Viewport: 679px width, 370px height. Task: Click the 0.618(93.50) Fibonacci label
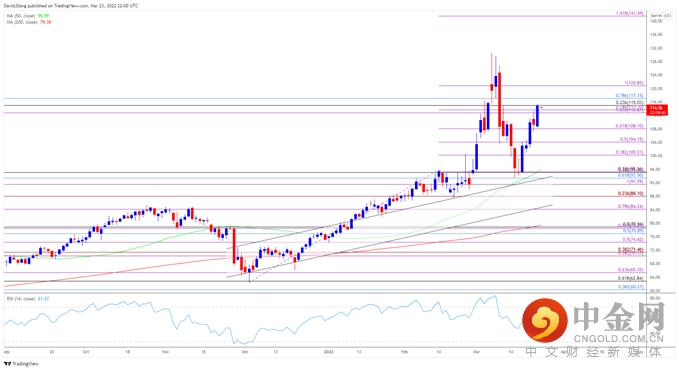[630, 175]
